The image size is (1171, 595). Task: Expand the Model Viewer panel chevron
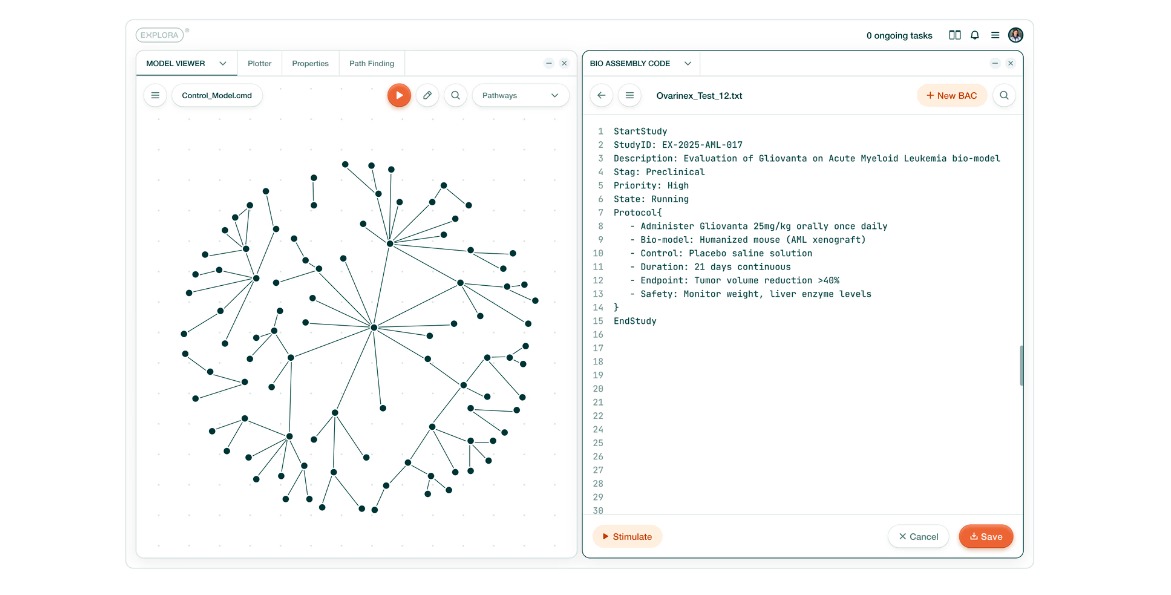click(x=223, y=63)
